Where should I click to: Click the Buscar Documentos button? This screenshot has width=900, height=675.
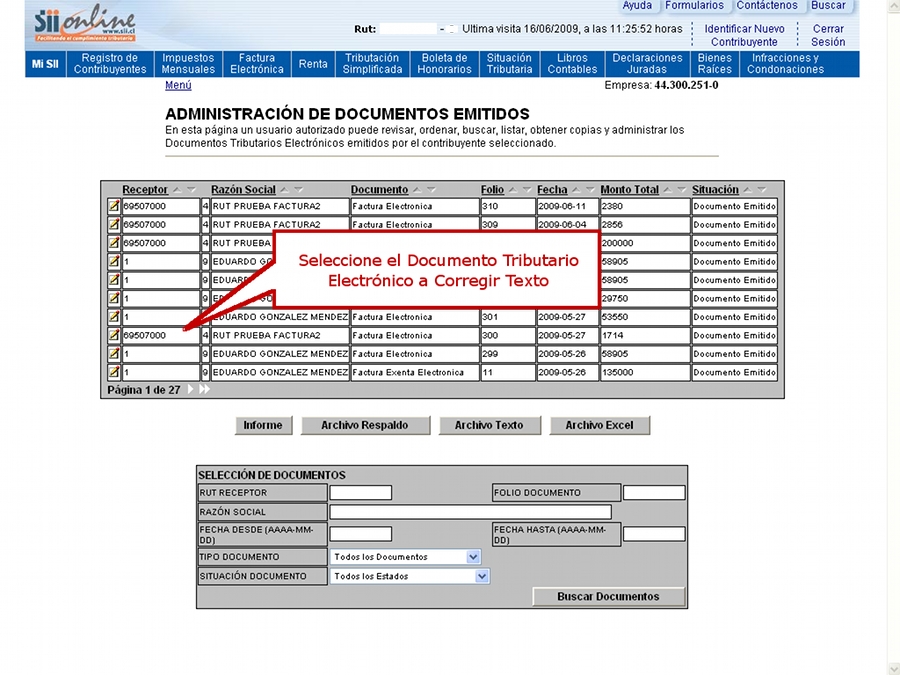(608, 596)
